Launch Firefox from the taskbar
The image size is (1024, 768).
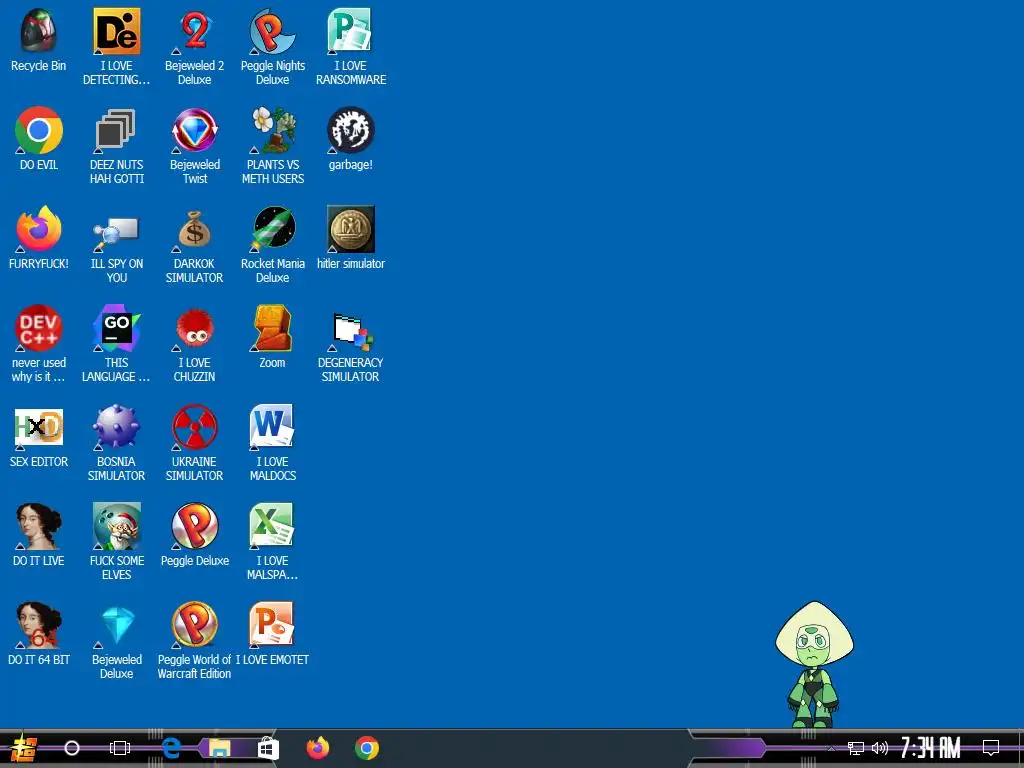point(318,748)
